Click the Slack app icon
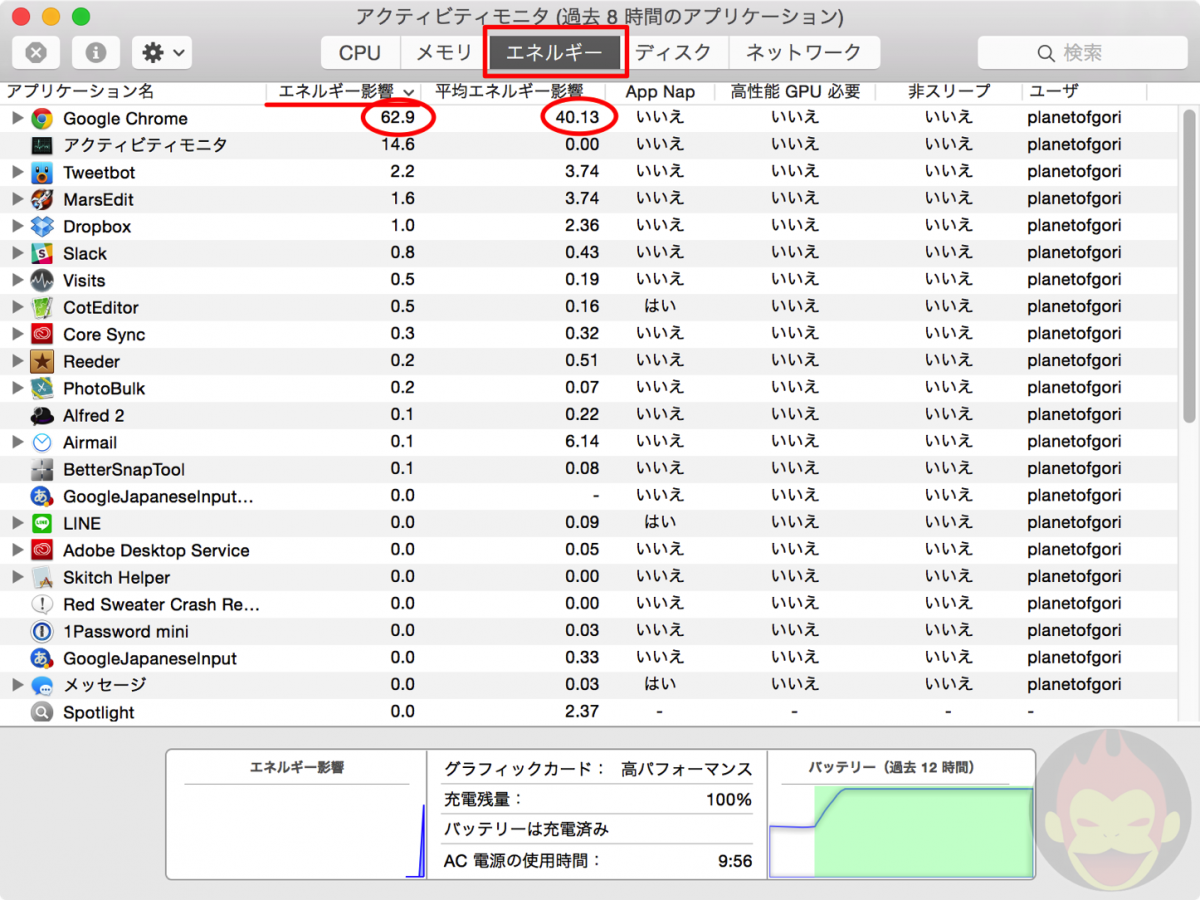1200x900 pixels. pyautogui.click(x=42, y=253)
